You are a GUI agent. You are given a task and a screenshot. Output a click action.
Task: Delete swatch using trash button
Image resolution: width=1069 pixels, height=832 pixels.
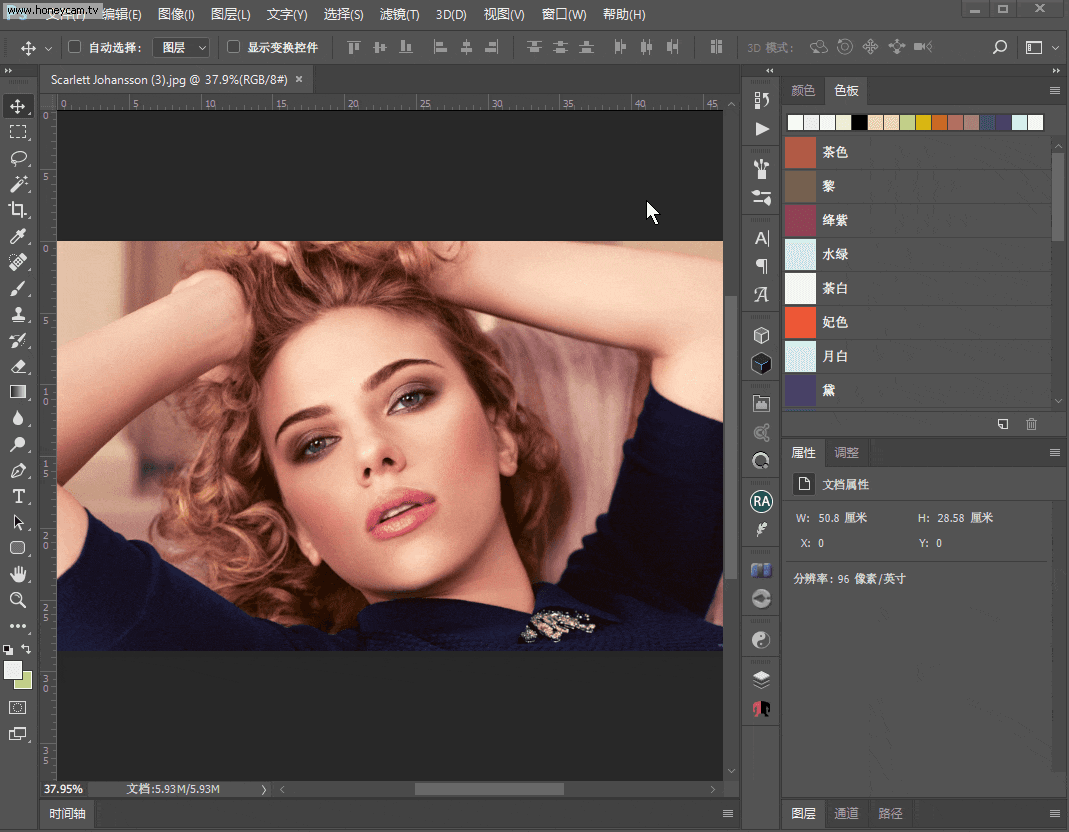click(x=1032, y=424)
